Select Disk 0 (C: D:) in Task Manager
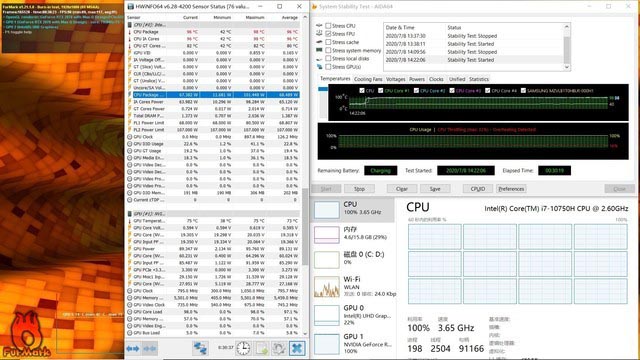Image resolution: width=640 pixels, height=360 pixels. point(353,259)
